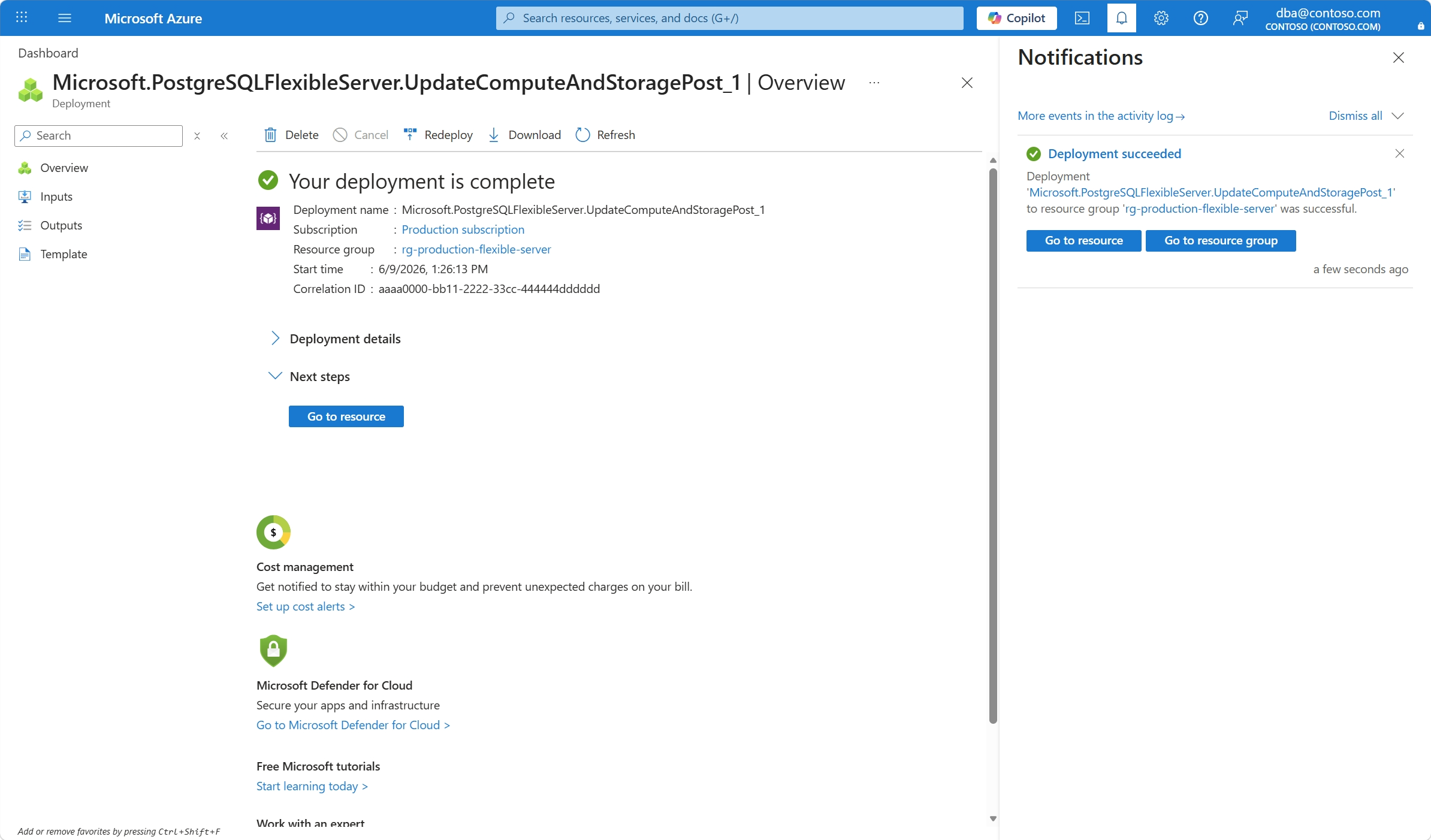
Task: Dismiss the Deployment succeeded notification
Action: click(x=1400, y=153)
